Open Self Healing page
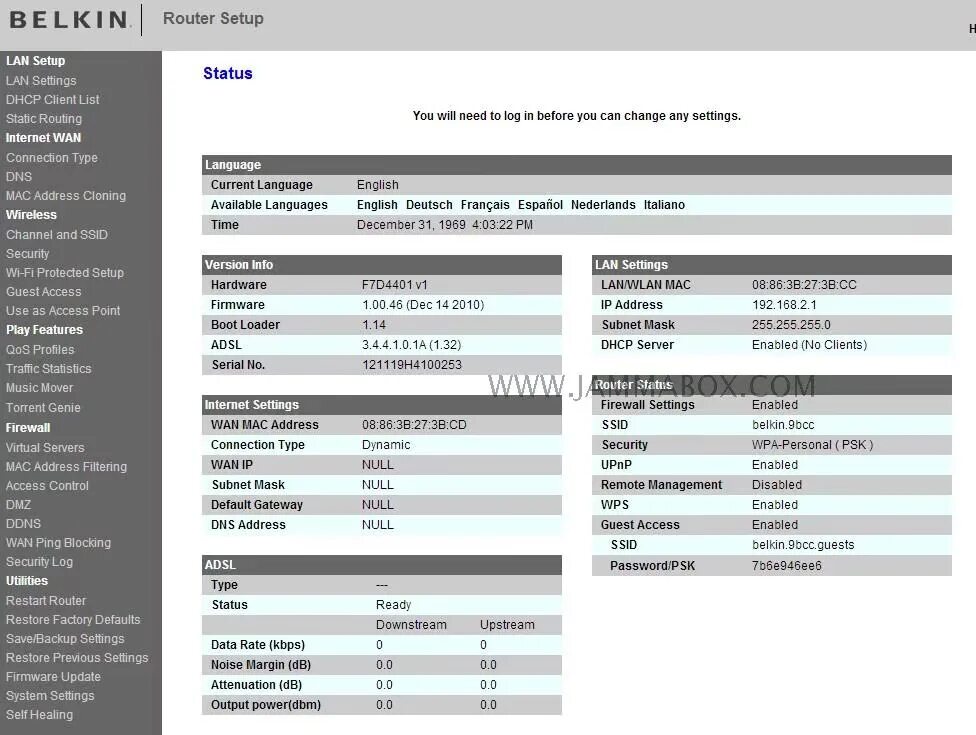 39,714
